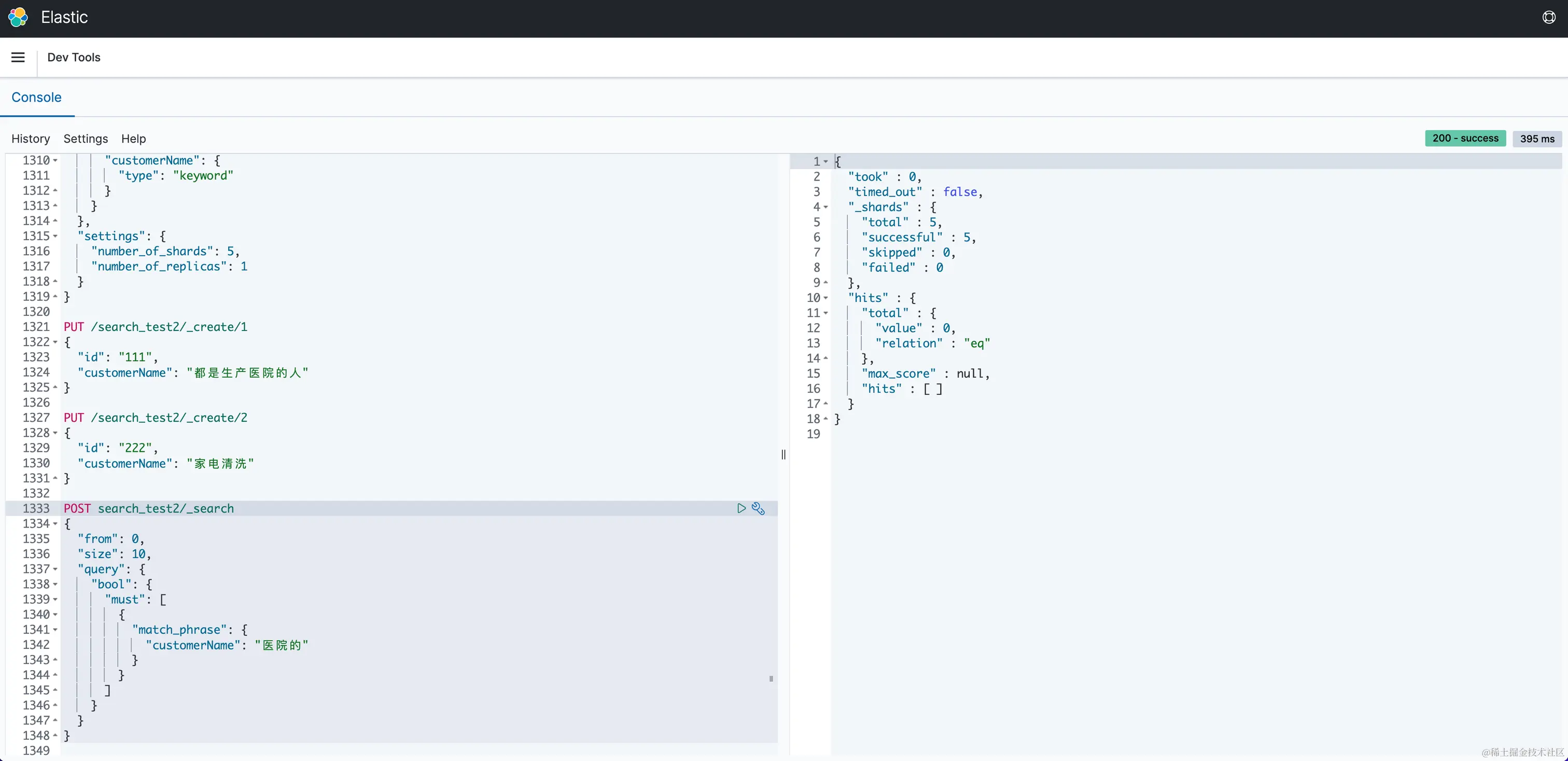Open the hamburger navigation menu
This screenshot has width=1568, height=761.
click(x=18, y=57)
